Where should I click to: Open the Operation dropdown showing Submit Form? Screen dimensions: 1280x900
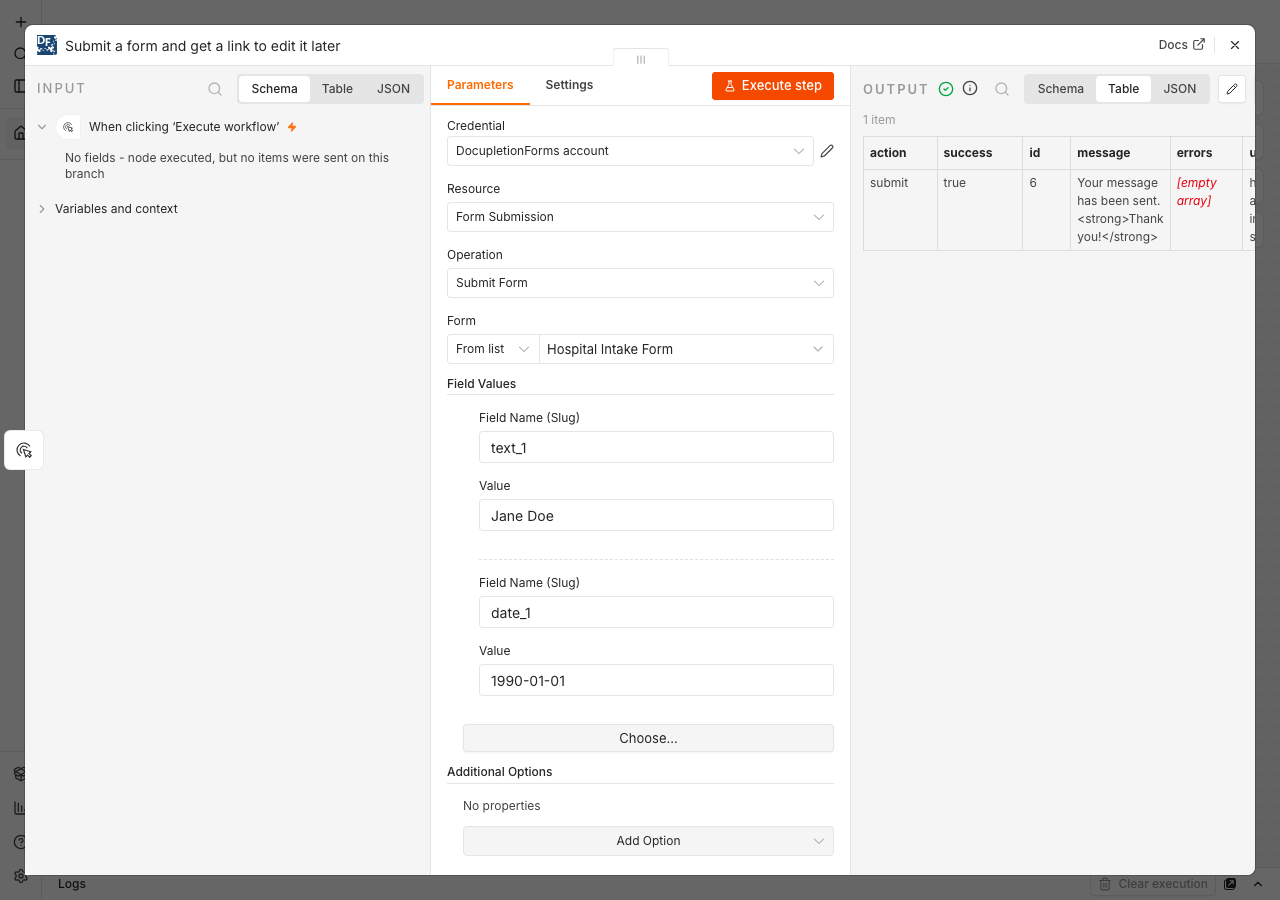click(x=640, y=283)
